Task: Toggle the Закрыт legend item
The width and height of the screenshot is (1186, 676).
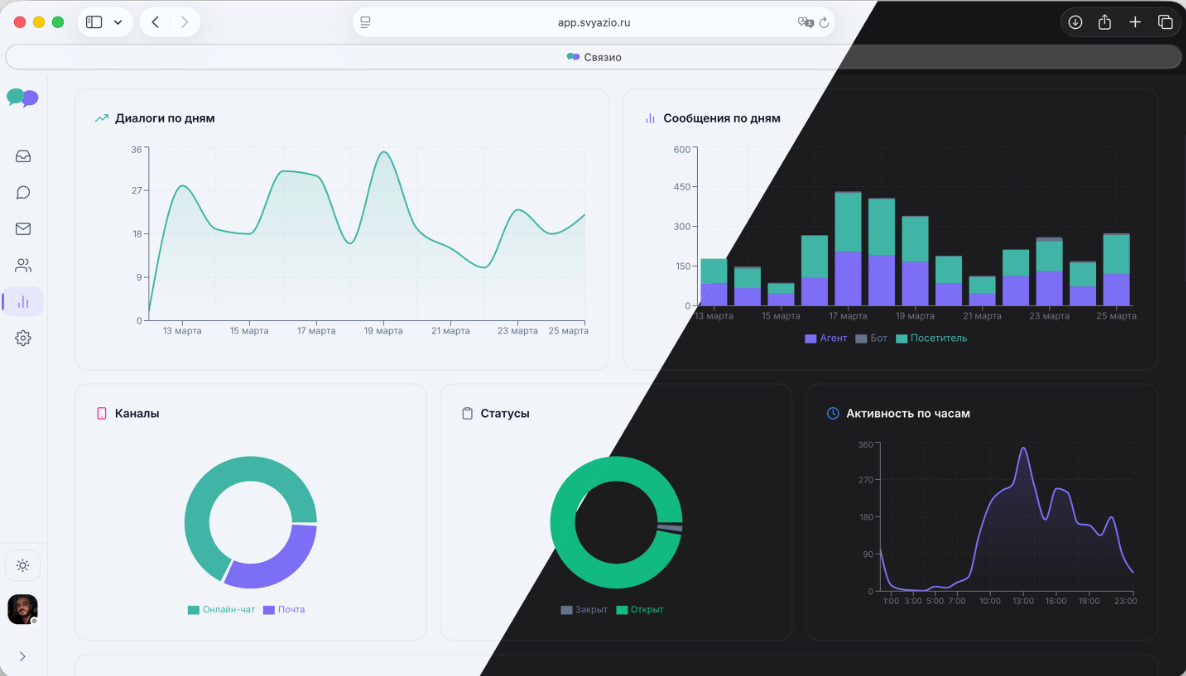Action: pos(584,609)
